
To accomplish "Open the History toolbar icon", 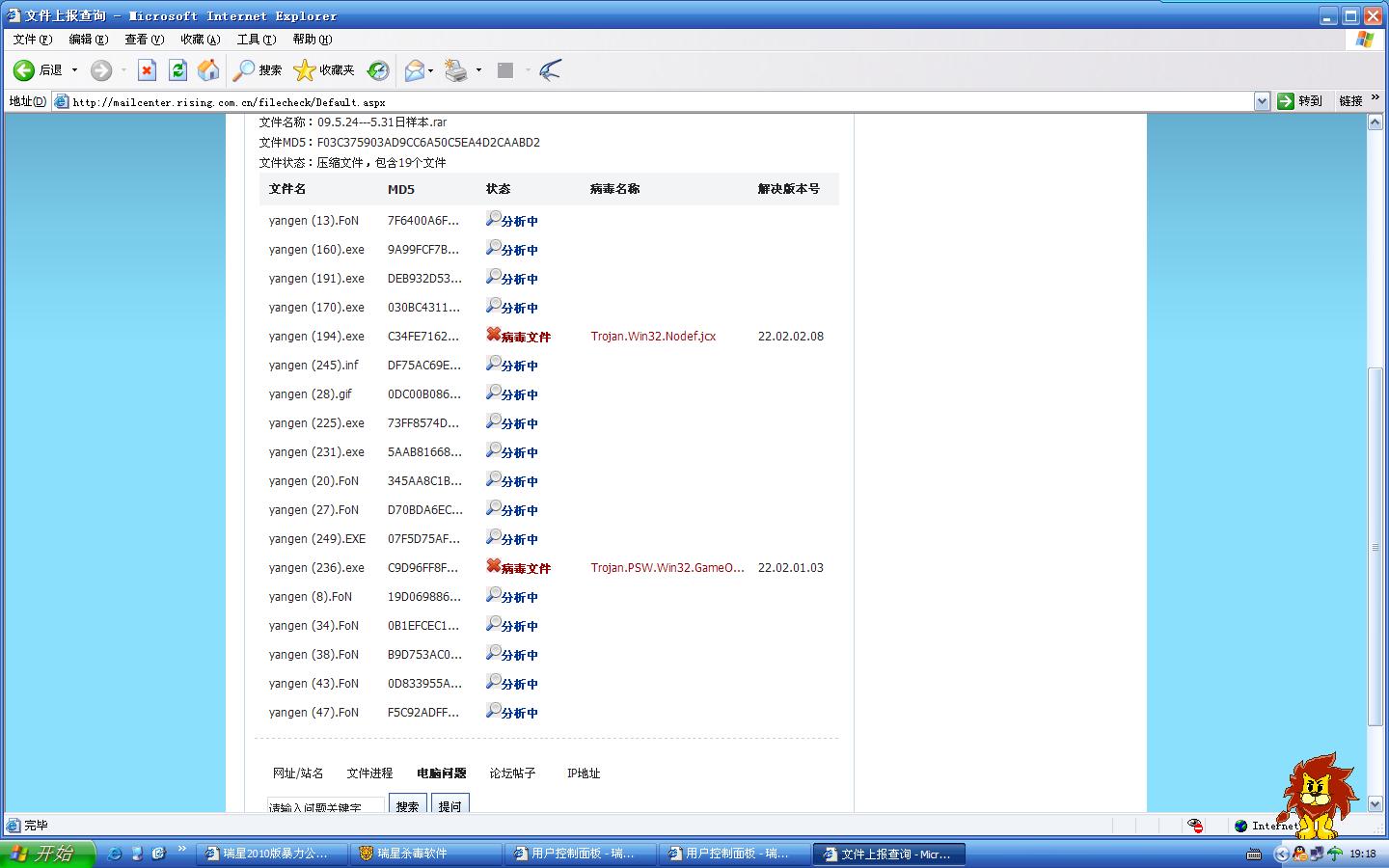I will tap(378, 70).
